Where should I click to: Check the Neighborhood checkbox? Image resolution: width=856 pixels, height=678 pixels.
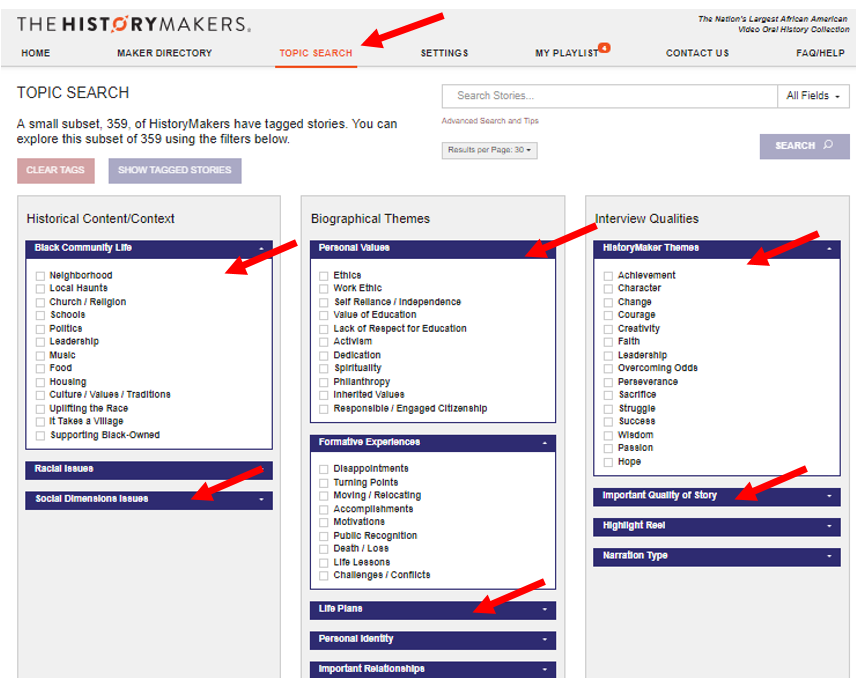pyautogui.click(x=40, y=276)
